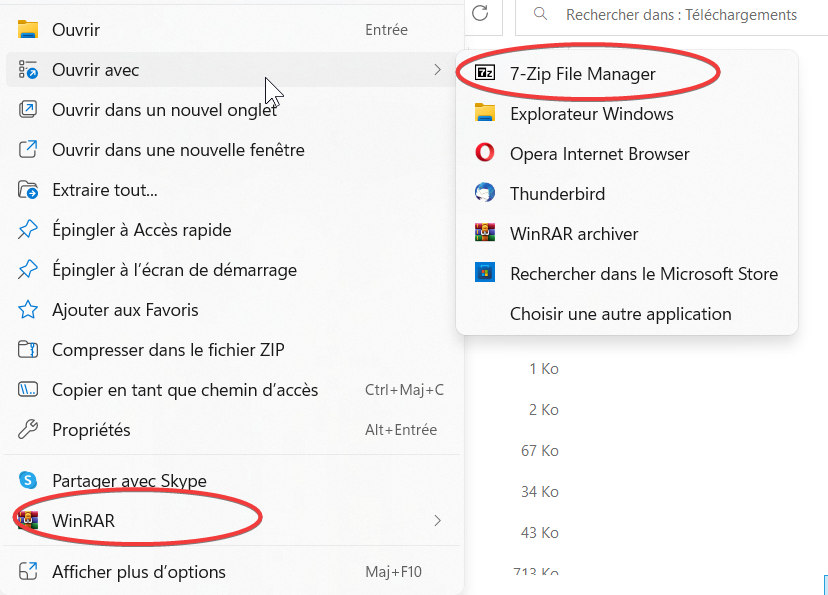Image resolution: width=828 pixels, height=595 pixels.
Task: Click the extract folder icon beside Extraire tout
Action: coord(27,190)
